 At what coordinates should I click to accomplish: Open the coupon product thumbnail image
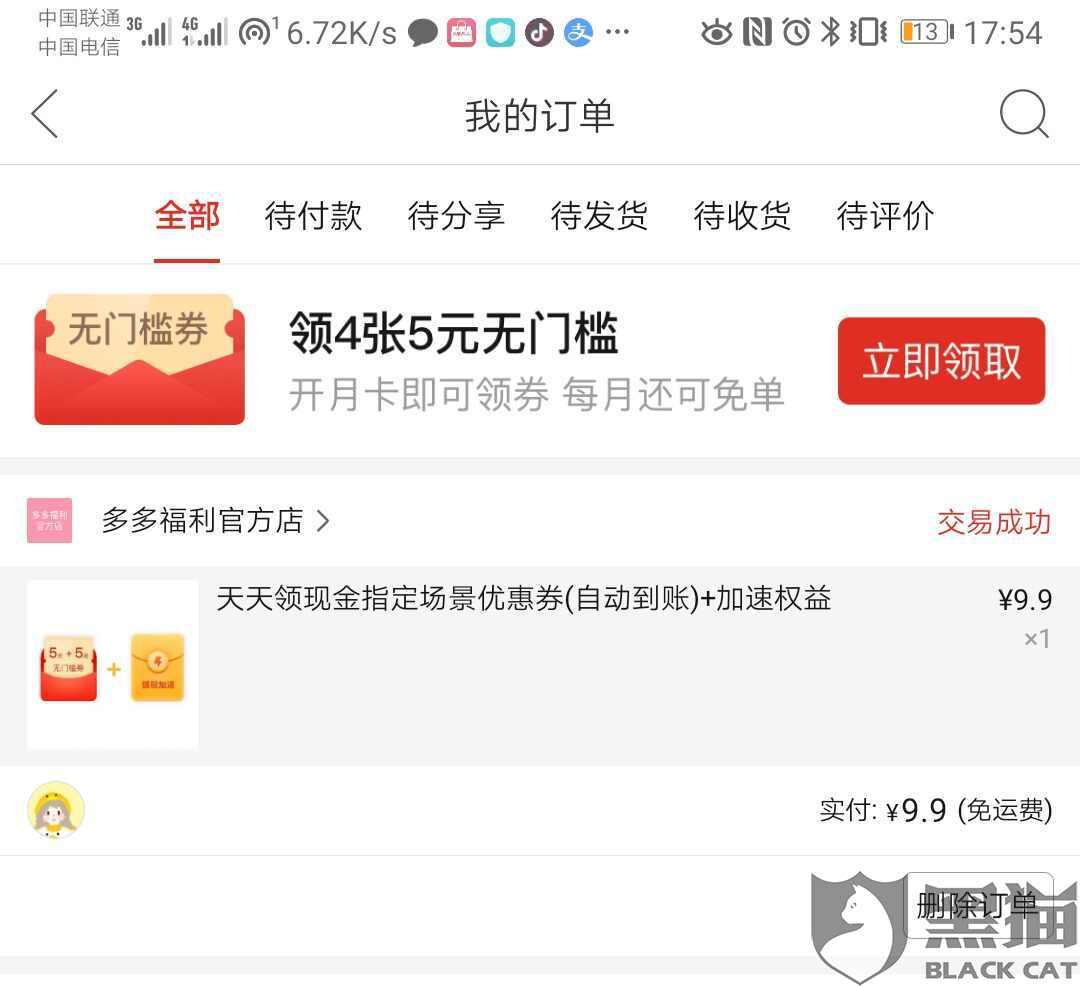point(112,664)
